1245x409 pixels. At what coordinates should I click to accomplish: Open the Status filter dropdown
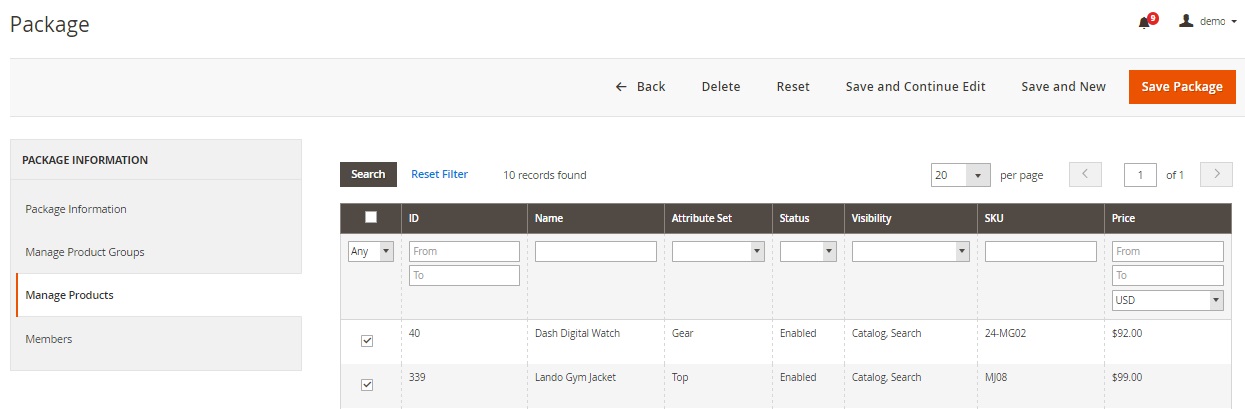click(807, 252)
